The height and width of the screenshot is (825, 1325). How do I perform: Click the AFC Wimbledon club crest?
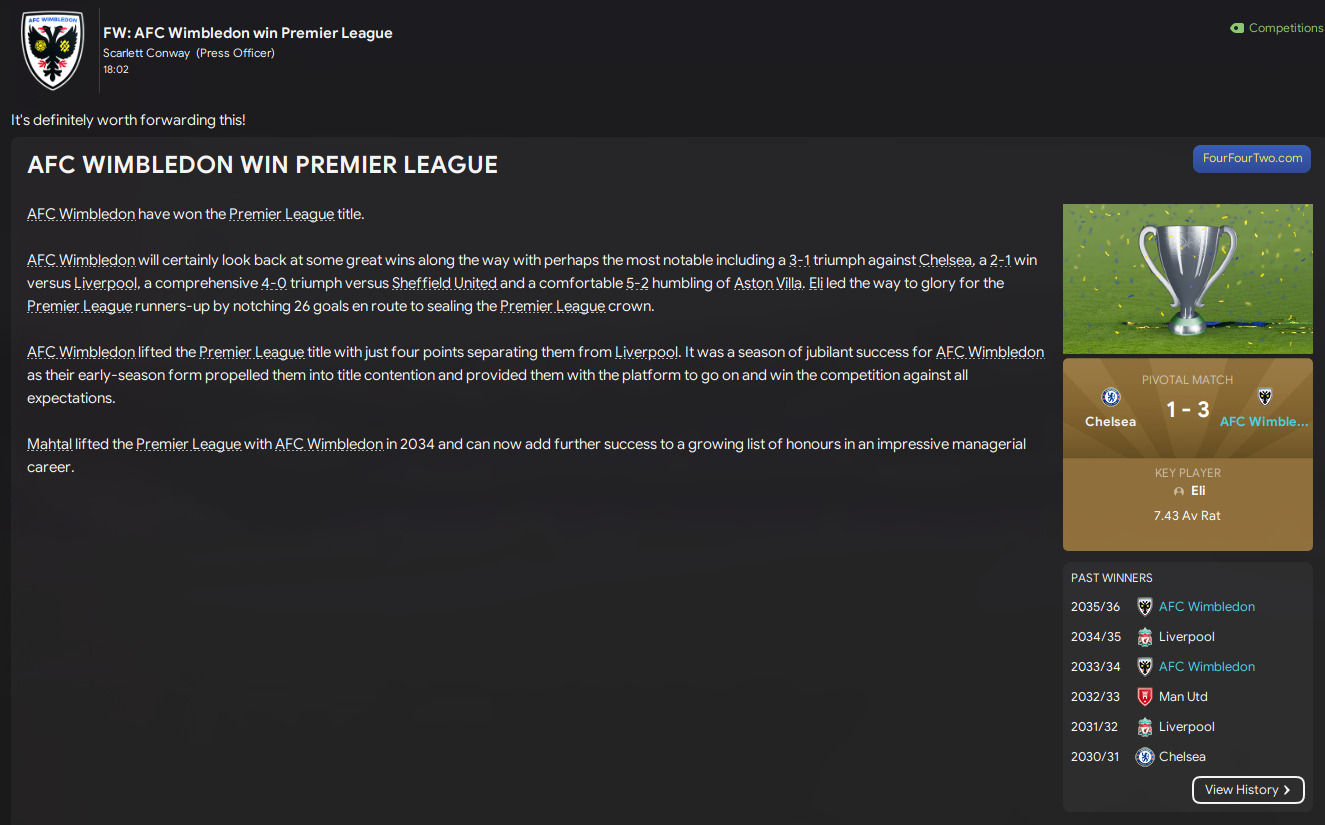click(x=52, y=51)
